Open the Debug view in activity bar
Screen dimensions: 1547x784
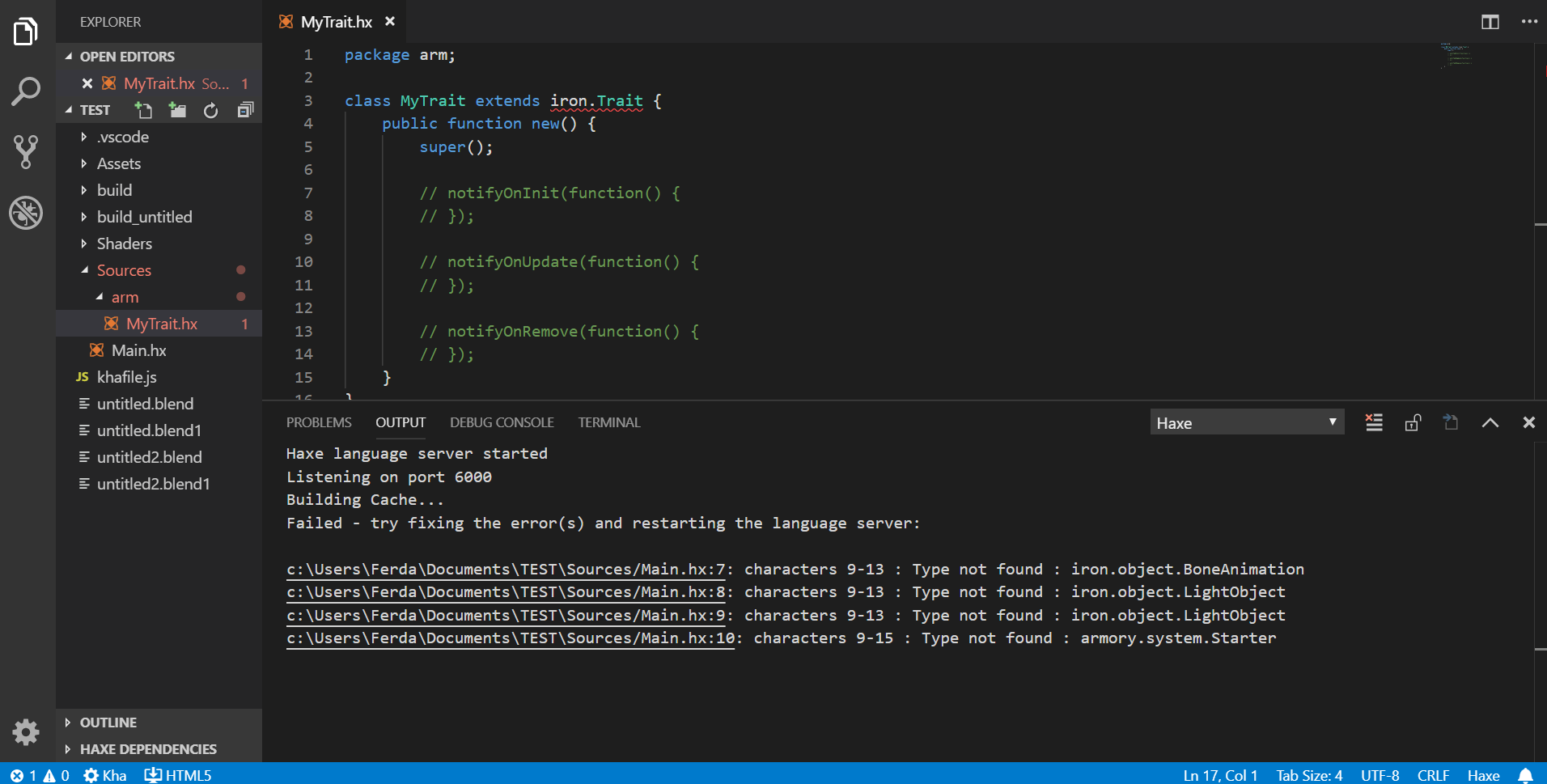26,213
